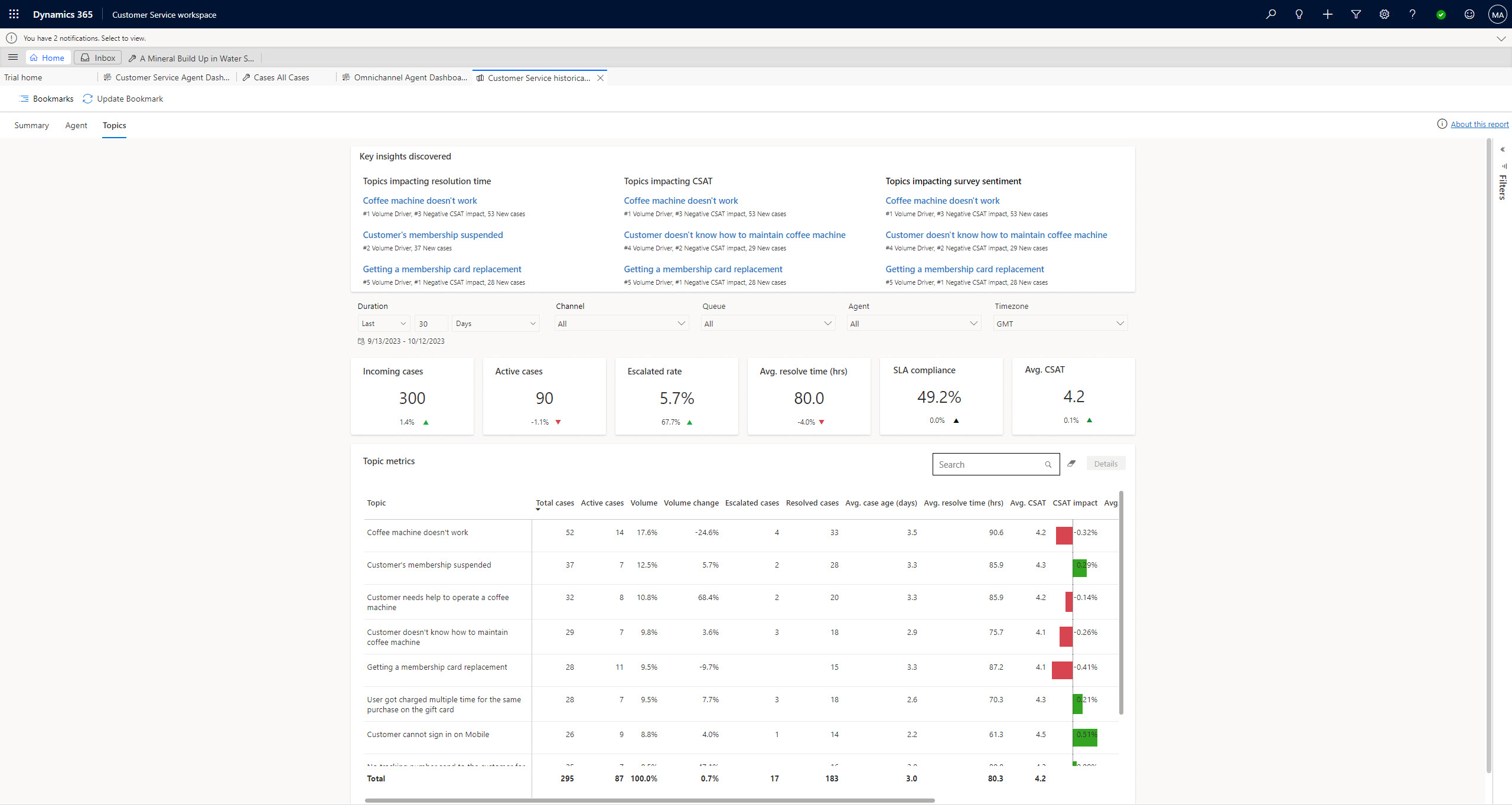Expand the Filters pane double chevron
The width and height of the screenshot is (1512, 805).
(1503, 149)
